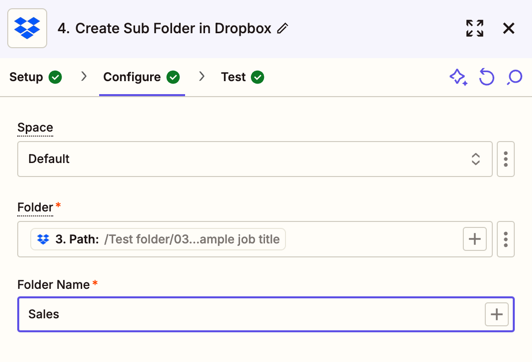Open the Space Default dropdown

tap(255, 159)
